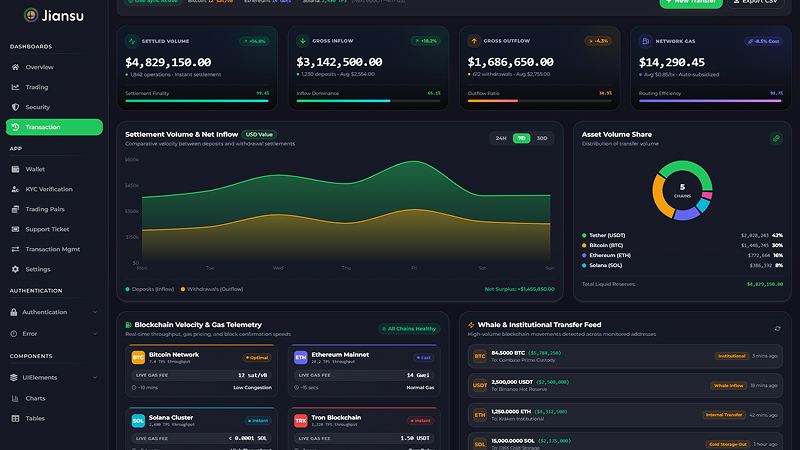Toggle the Withdrawals (Outflow) legend entry

[x=212, y=289]
